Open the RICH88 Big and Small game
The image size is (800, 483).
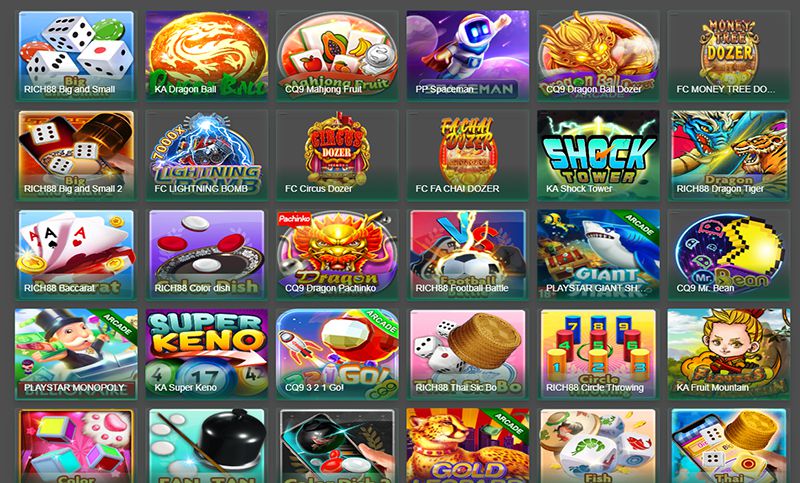click(x=77, y=55)
